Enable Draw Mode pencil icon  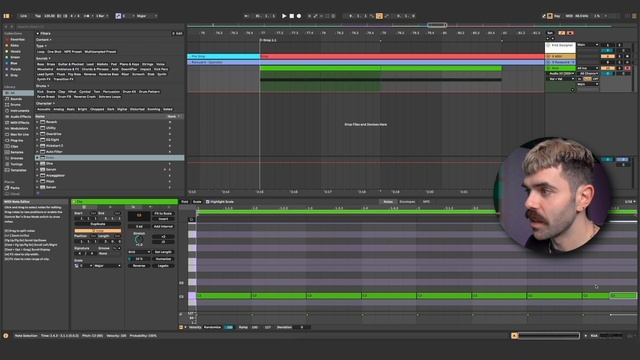[544, 16]
